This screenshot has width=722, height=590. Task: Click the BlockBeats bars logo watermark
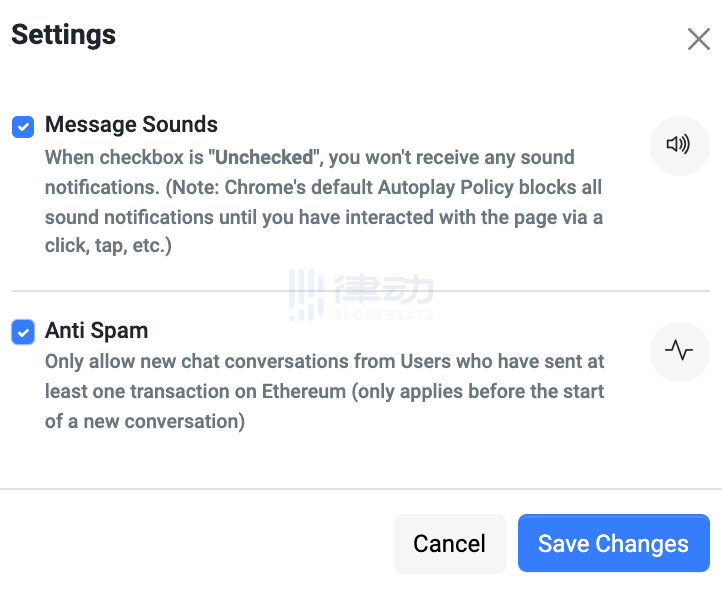304,294
